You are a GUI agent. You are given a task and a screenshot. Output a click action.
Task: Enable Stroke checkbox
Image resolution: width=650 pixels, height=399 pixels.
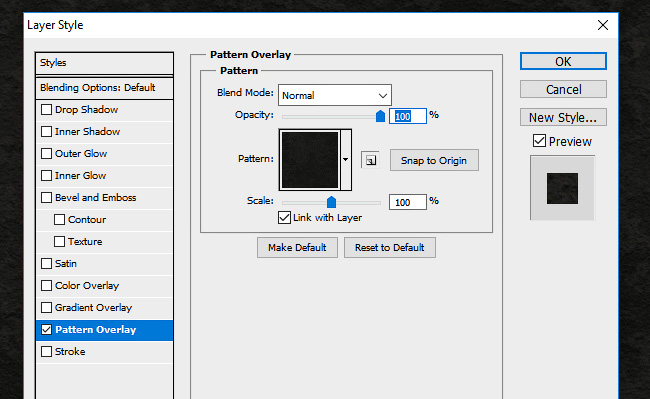pyautogui.click(x=46, y=351)
